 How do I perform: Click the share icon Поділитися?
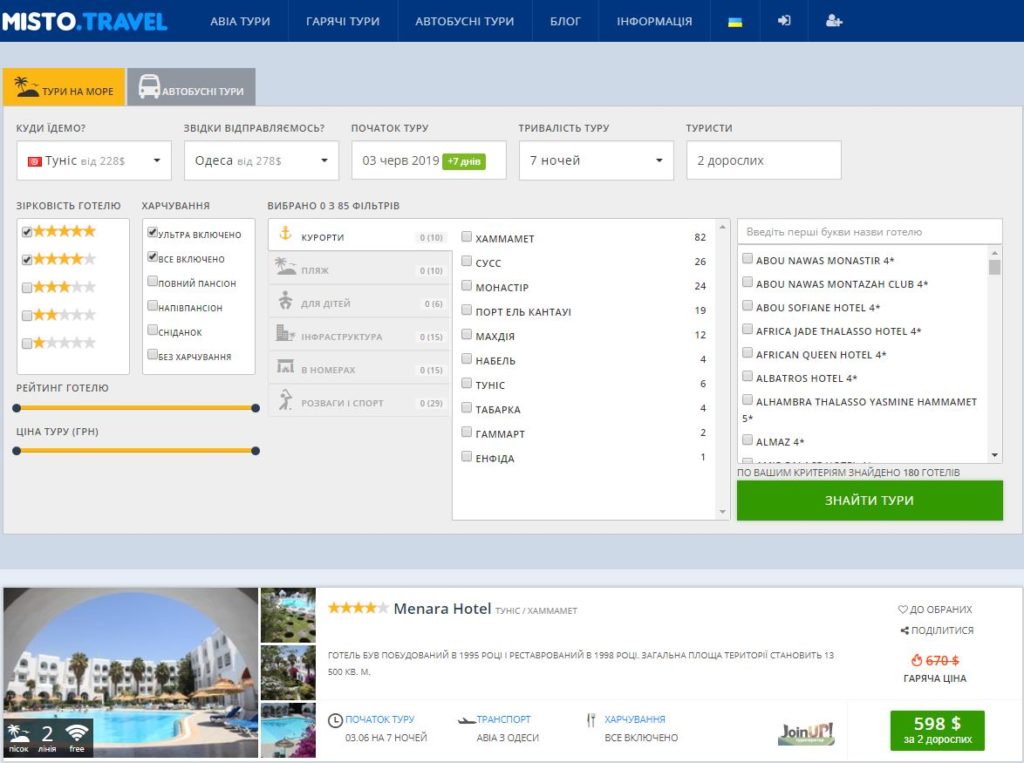[x=936, y=630]
